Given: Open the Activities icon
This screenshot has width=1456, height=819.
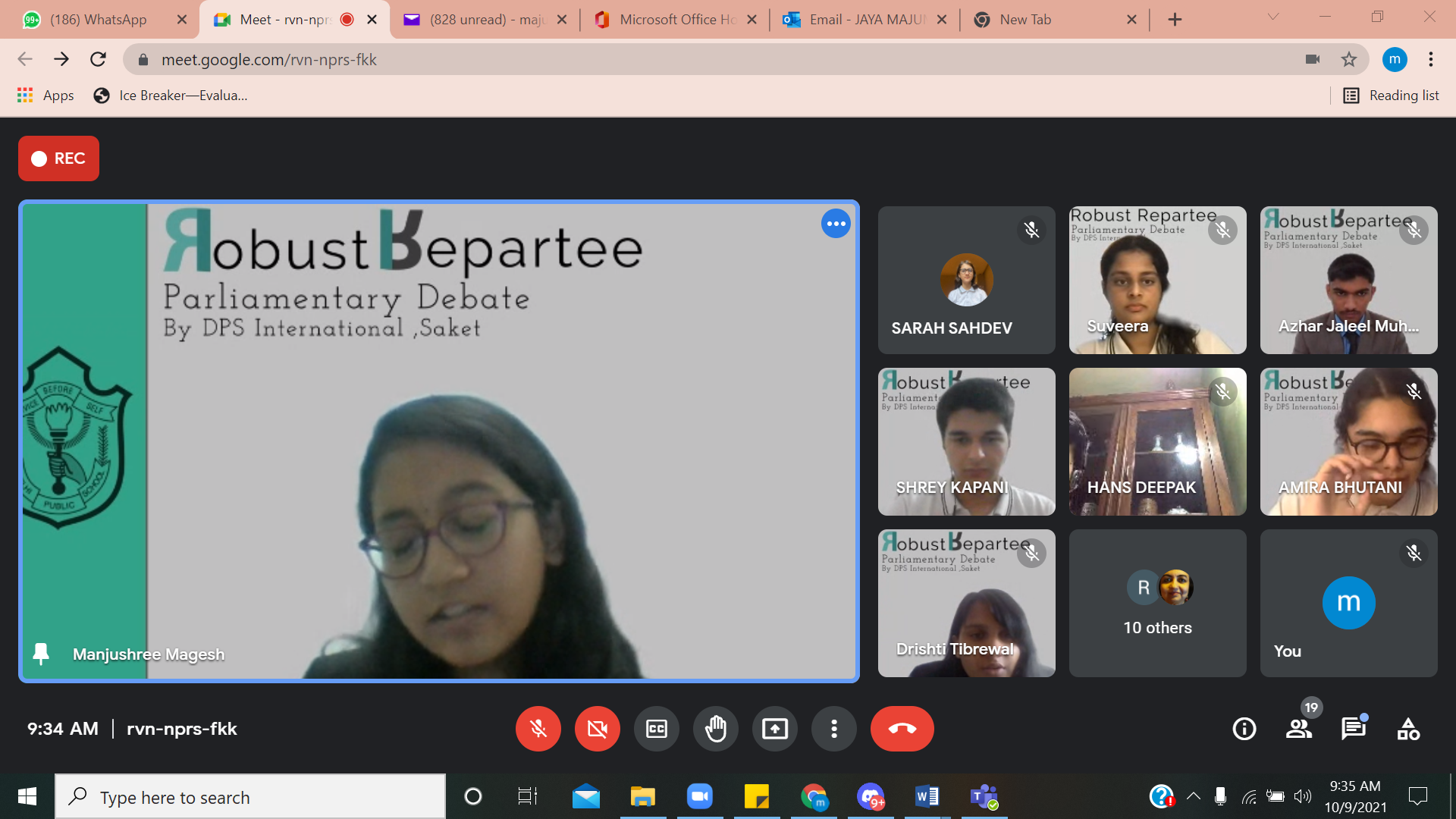Looking at the screenshot, I should point(1408,729).
